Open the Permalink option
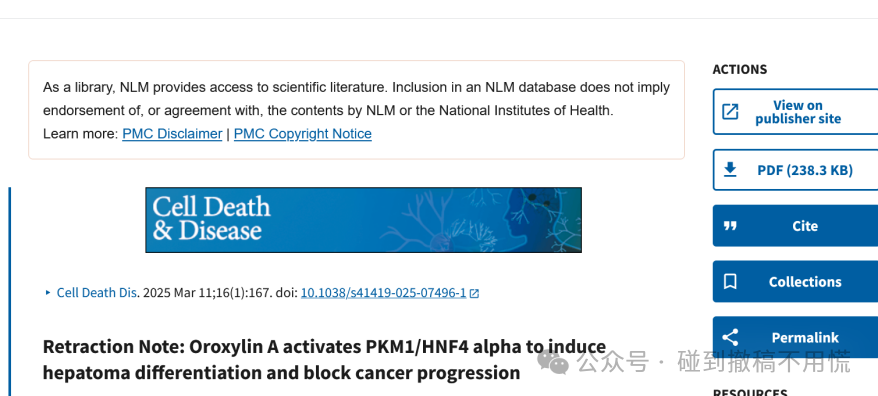 pos(795,337)
